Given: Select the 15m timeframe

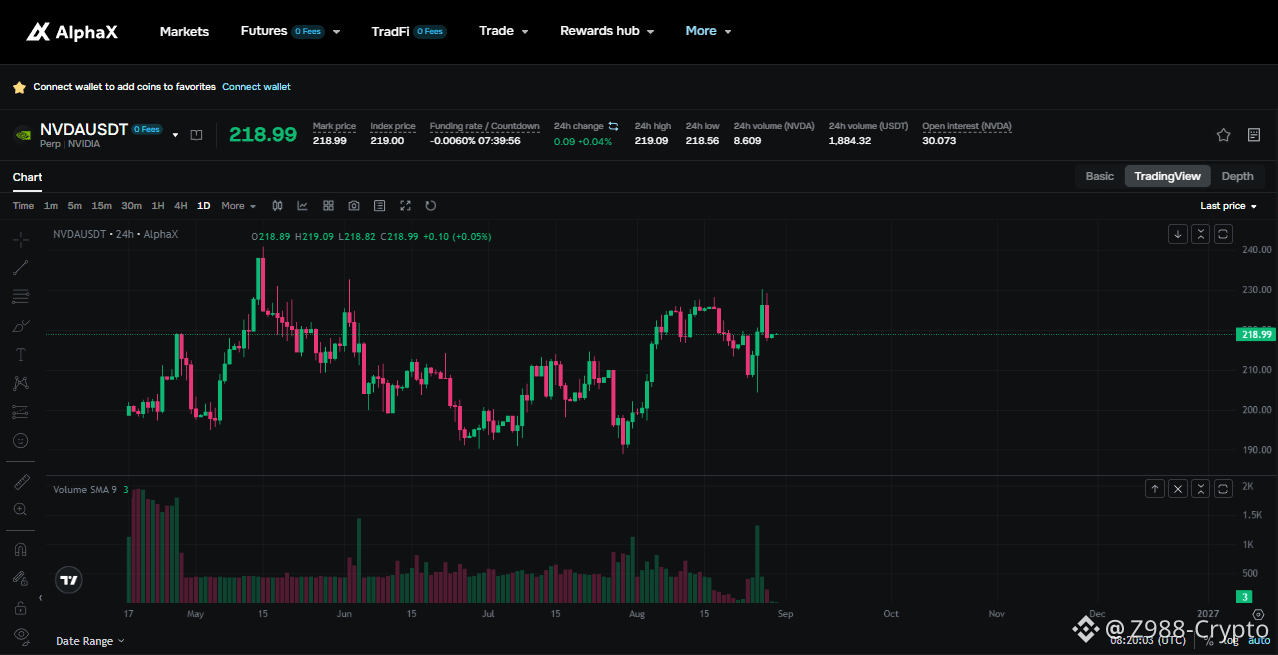Looking at the screenshot, I should pyautogui.click(x=102, y=206).
